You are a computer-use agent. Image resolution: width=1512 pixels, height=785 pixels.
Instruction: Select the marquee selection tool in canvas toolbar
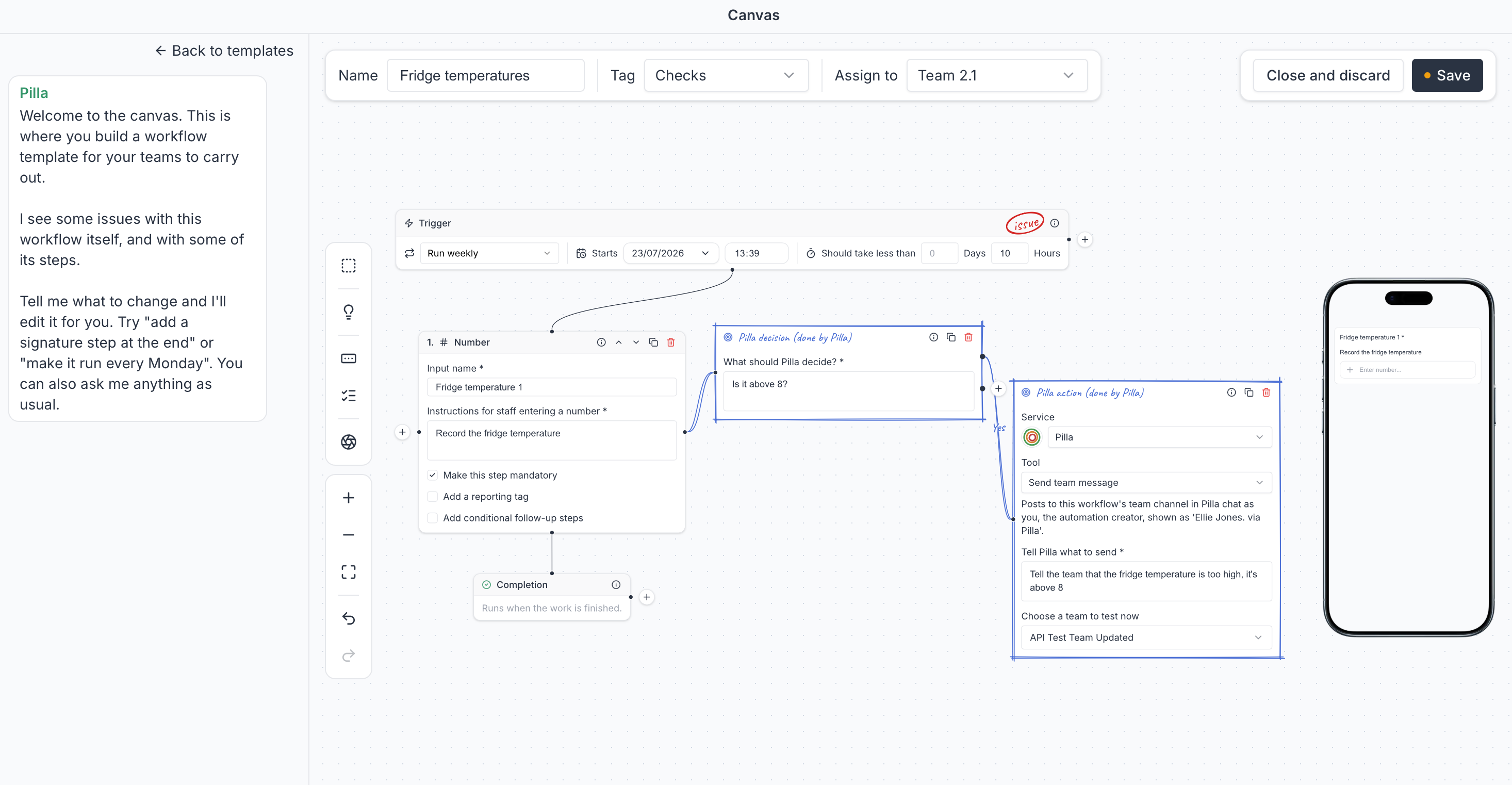point(349,266)
